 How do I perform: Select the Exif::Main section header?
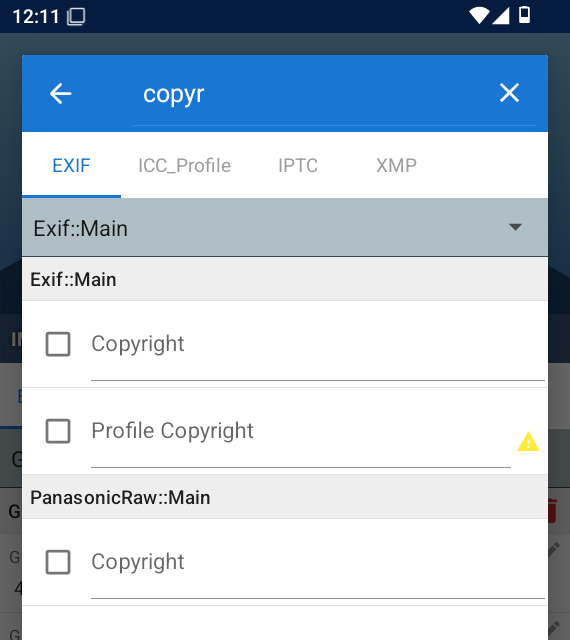[285, 280]
